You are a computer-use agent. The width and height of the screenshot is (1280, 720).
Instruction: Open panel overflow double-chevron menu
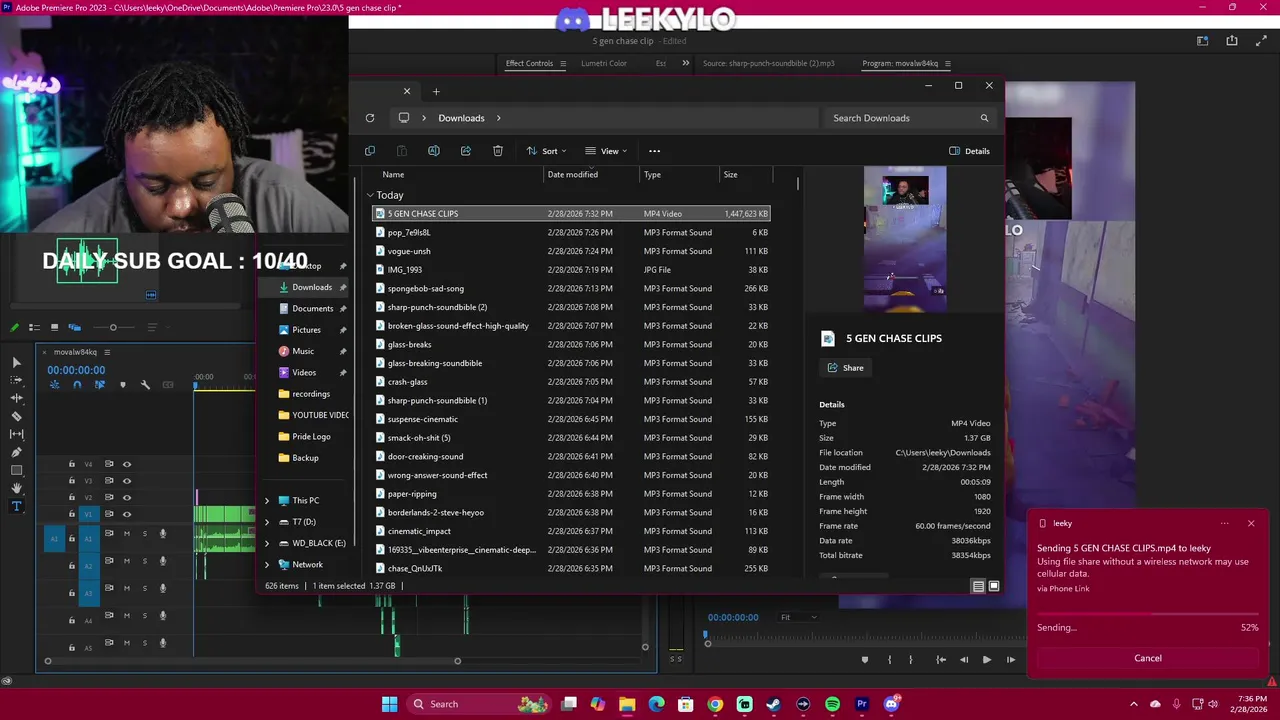[686, 63]
